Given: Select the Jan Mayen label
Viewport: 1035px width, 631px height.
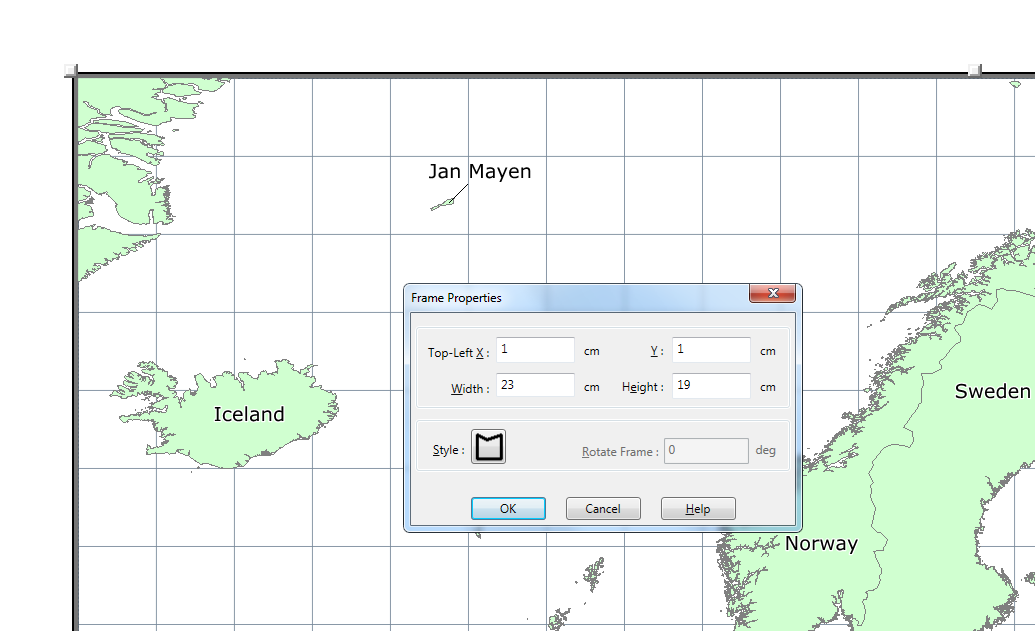Looking at the screenshot, I should (x=480, y=172).
